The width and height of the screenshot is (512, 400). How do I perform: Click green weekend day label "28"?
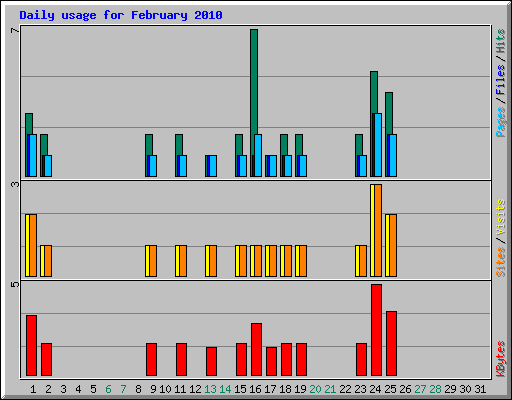click(x=435, y=389)
